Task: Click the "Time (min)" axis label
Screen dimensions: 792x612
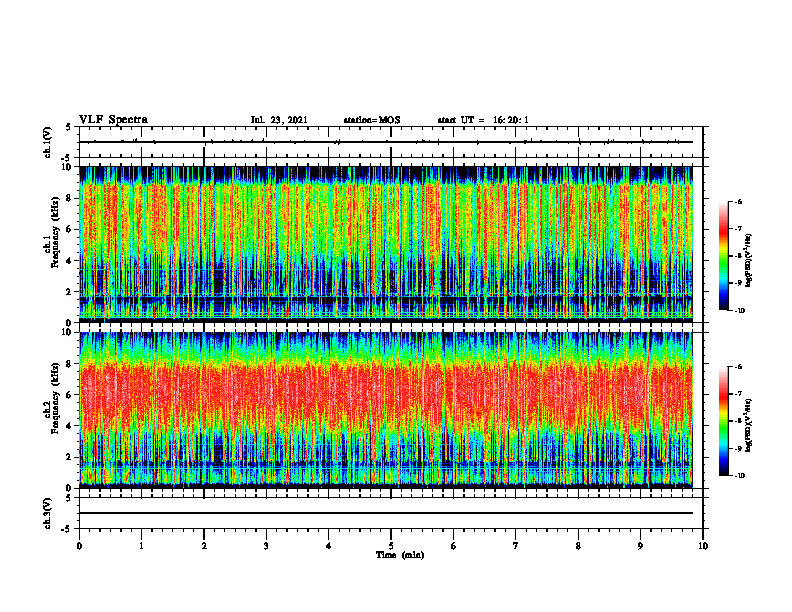Action: (x=400, y=555)
